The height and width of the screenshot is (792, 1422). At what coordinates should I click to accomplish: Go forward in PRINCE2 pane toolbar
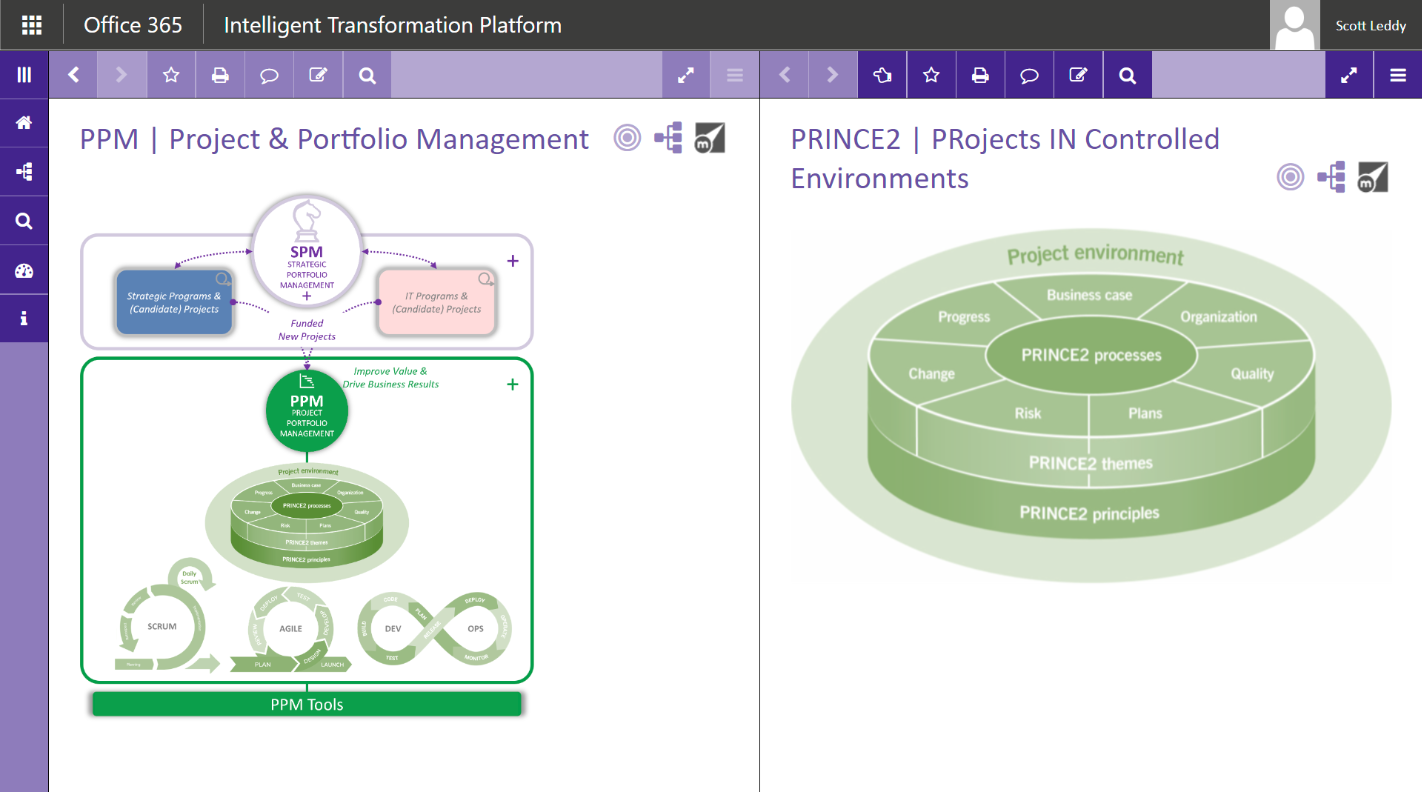[x=833, y=75]
